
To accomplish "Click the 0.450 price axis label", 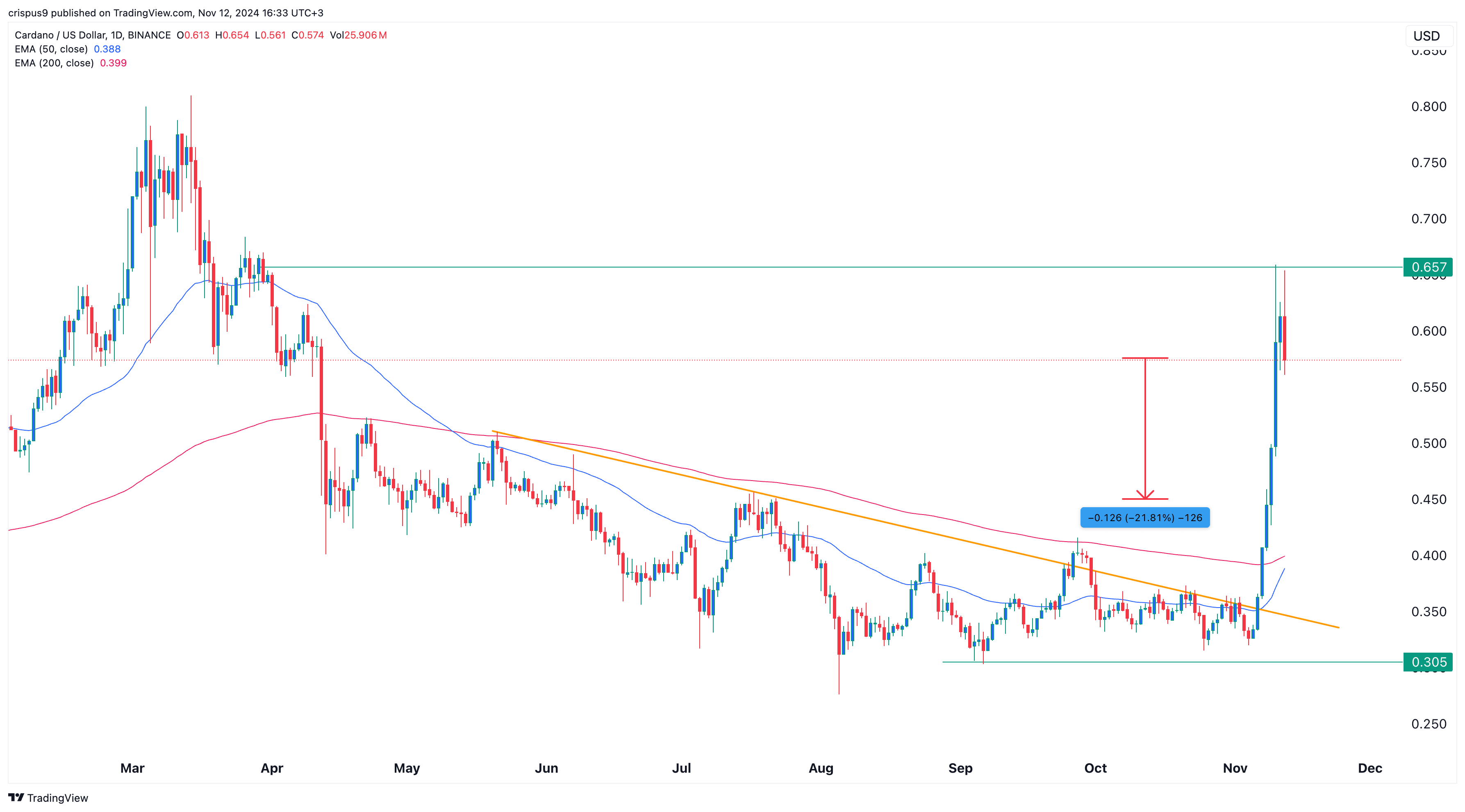I will point(1429,499).
